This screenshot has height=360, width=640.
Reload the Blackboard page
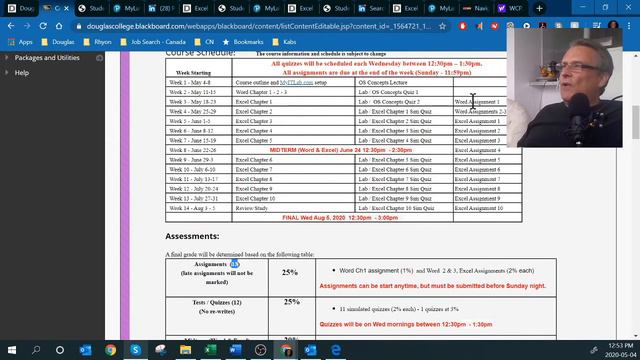43,26
